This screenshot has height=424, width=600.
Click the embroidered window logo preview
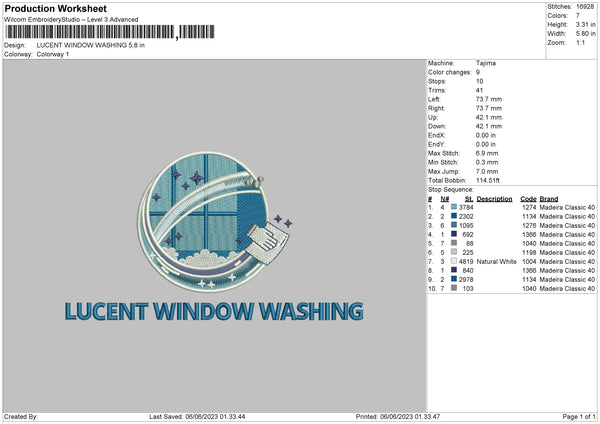pos(214,222)
